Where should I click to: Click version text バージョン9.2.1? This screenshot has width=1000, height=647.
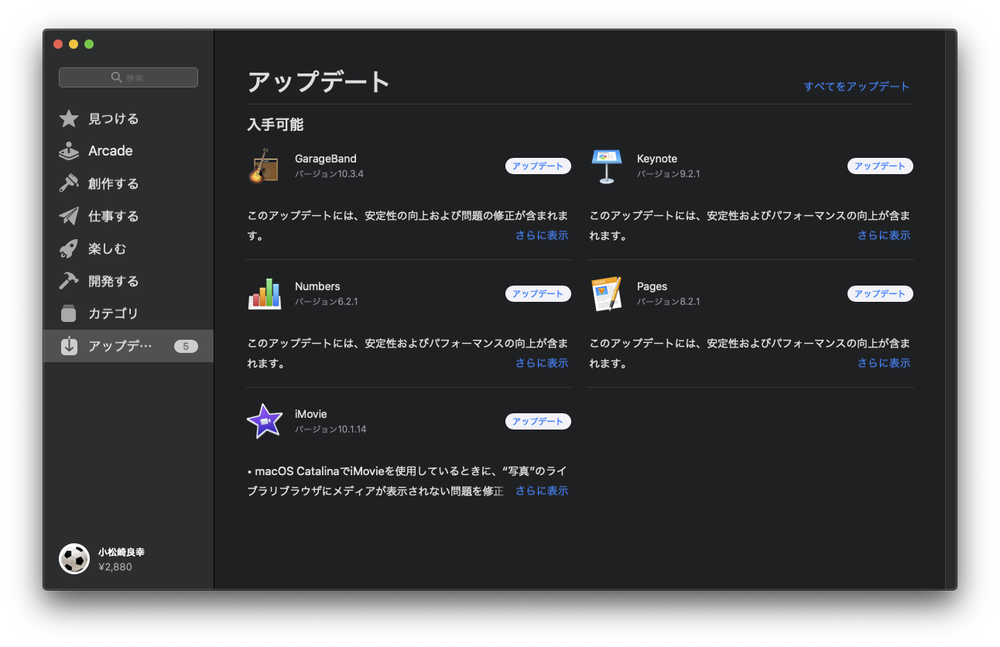(x=668, y=174)
